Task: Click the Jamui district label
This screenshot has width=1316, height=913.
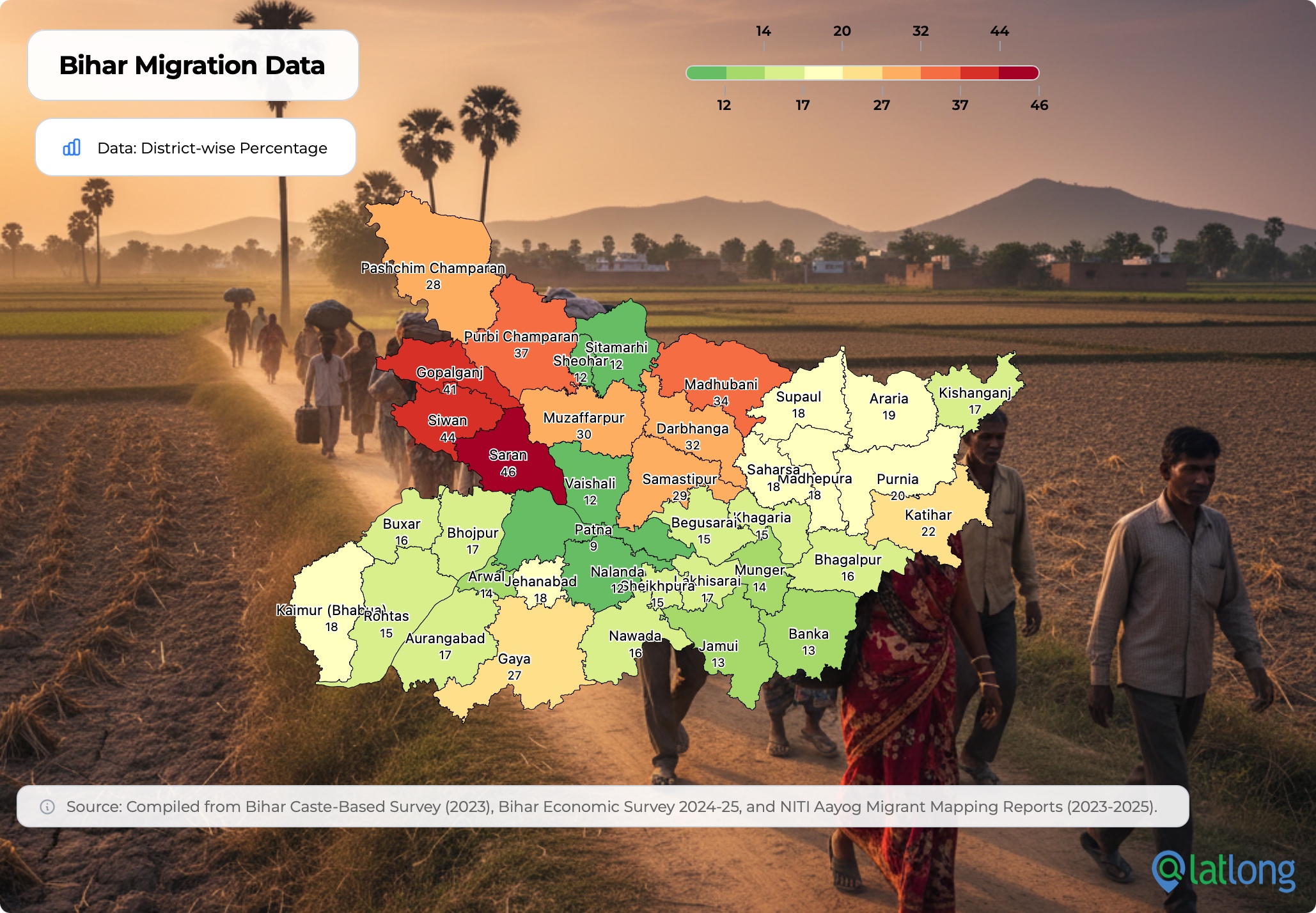Action: 718,646
